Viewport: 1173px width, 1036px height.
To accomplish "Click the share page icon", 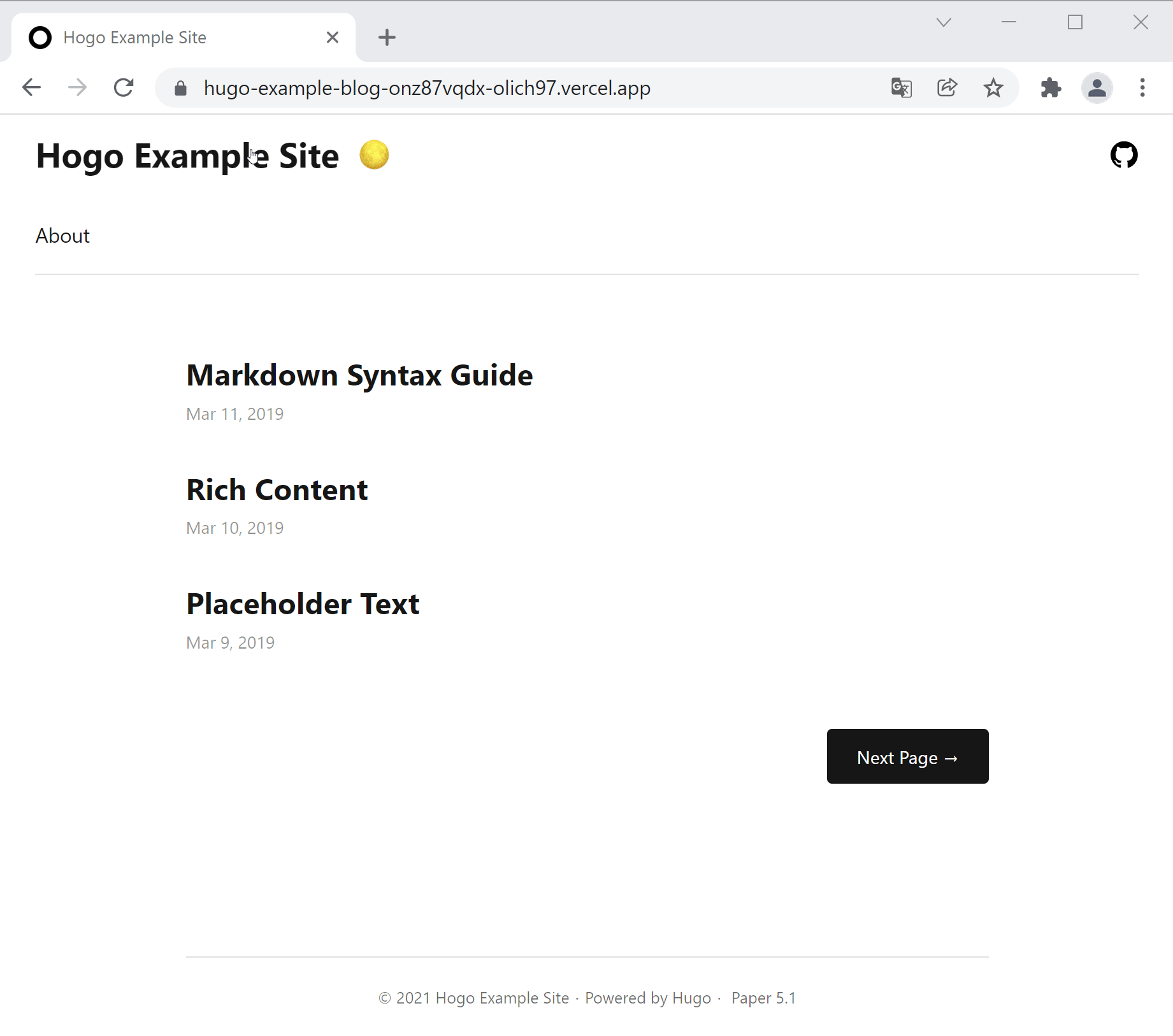I will pos(947,87).
